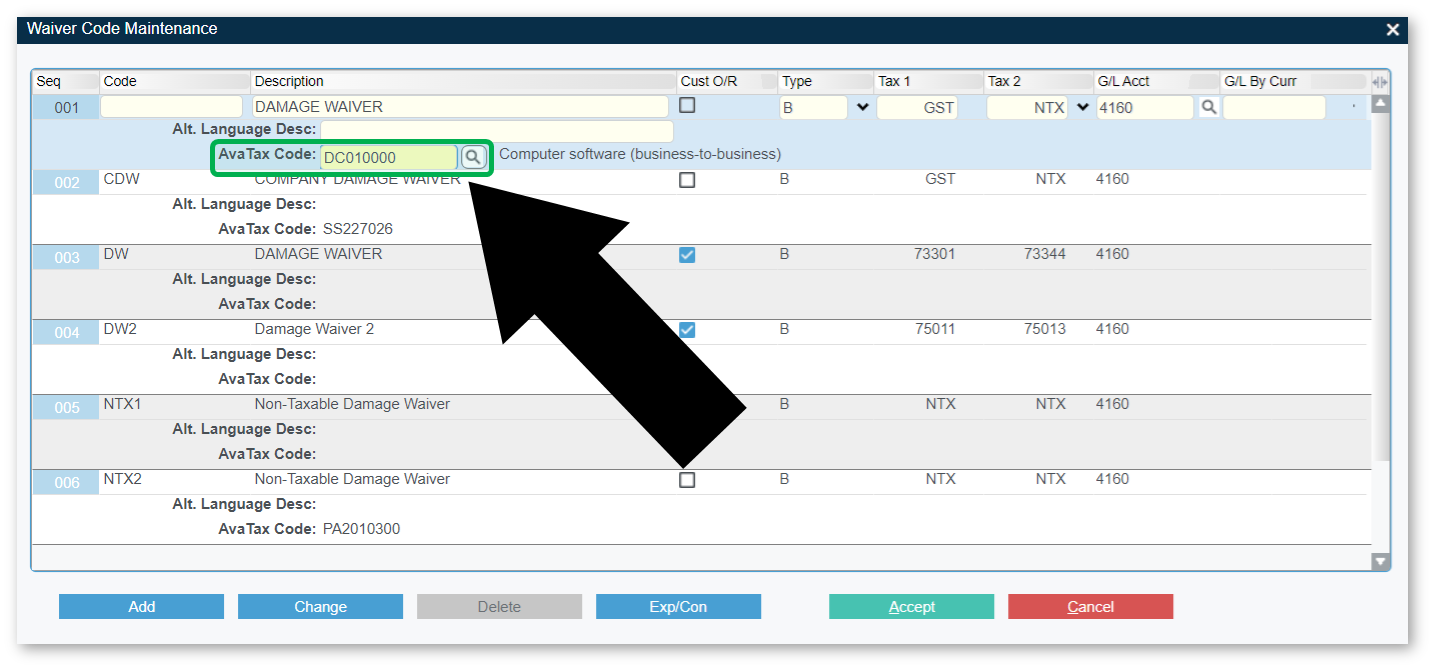Select sequence row 002
The image size is (1434, 670).
66,183
